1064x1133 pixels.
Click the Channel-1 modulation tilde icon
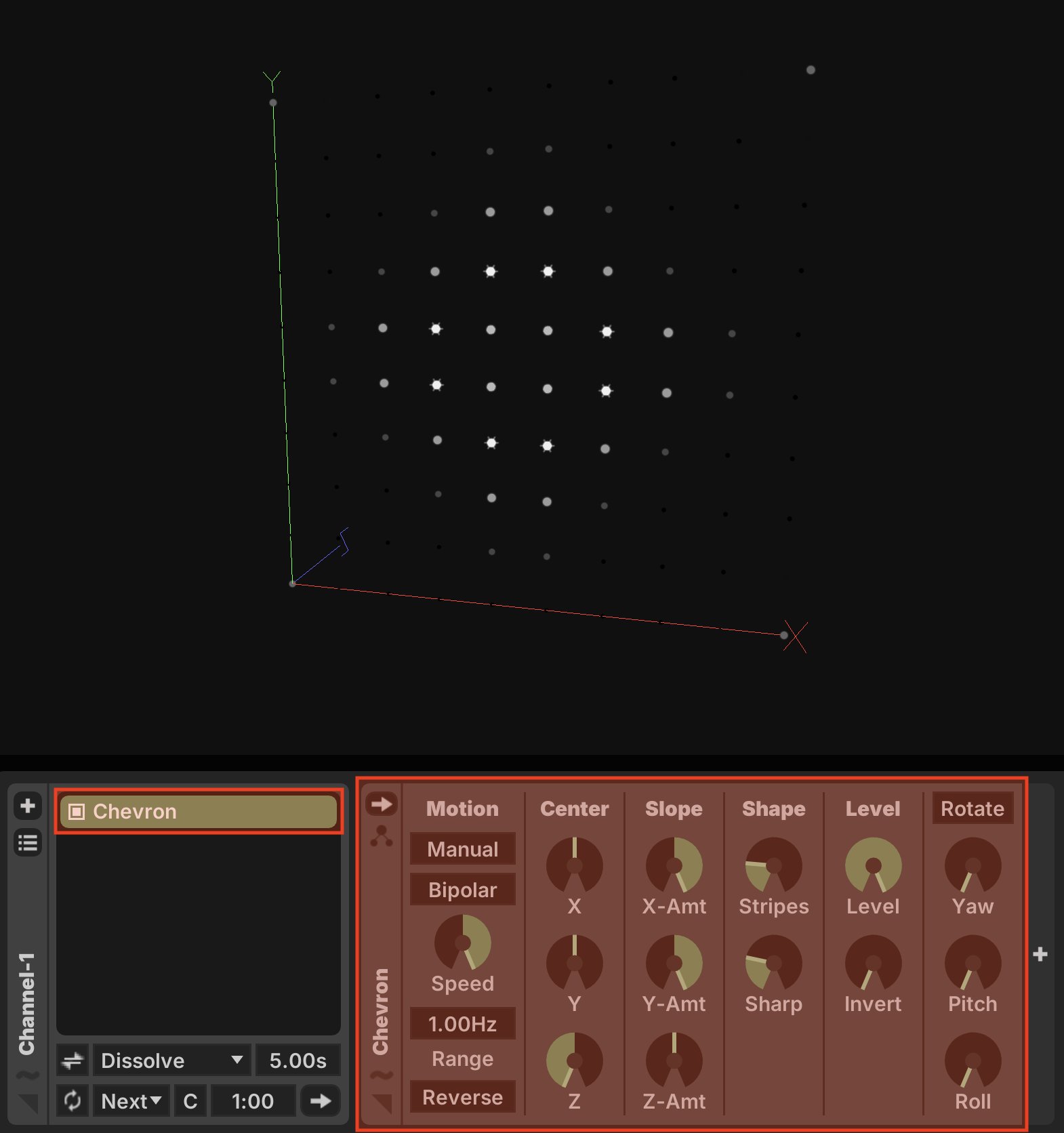coord(28,1075)
